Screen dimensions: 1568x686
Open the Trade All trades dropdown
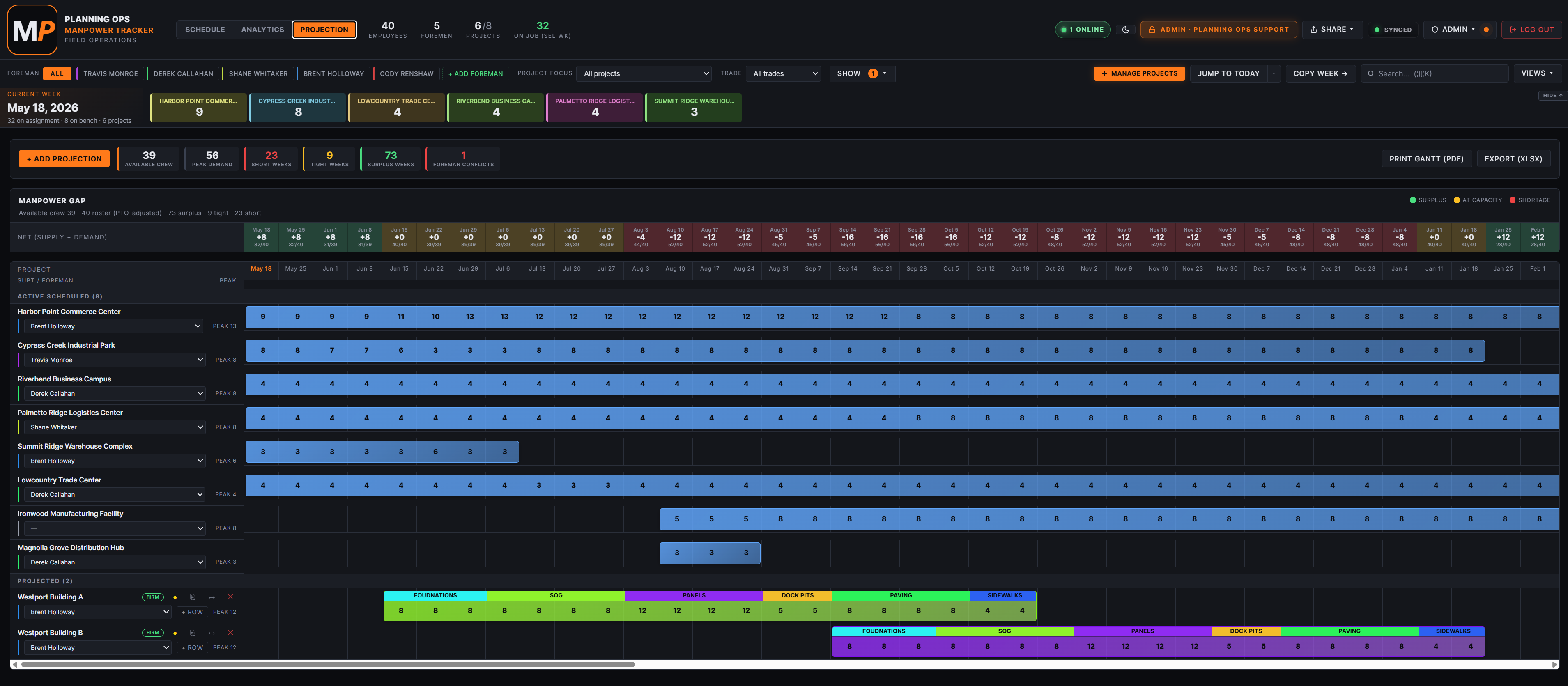tap(784, 73)
